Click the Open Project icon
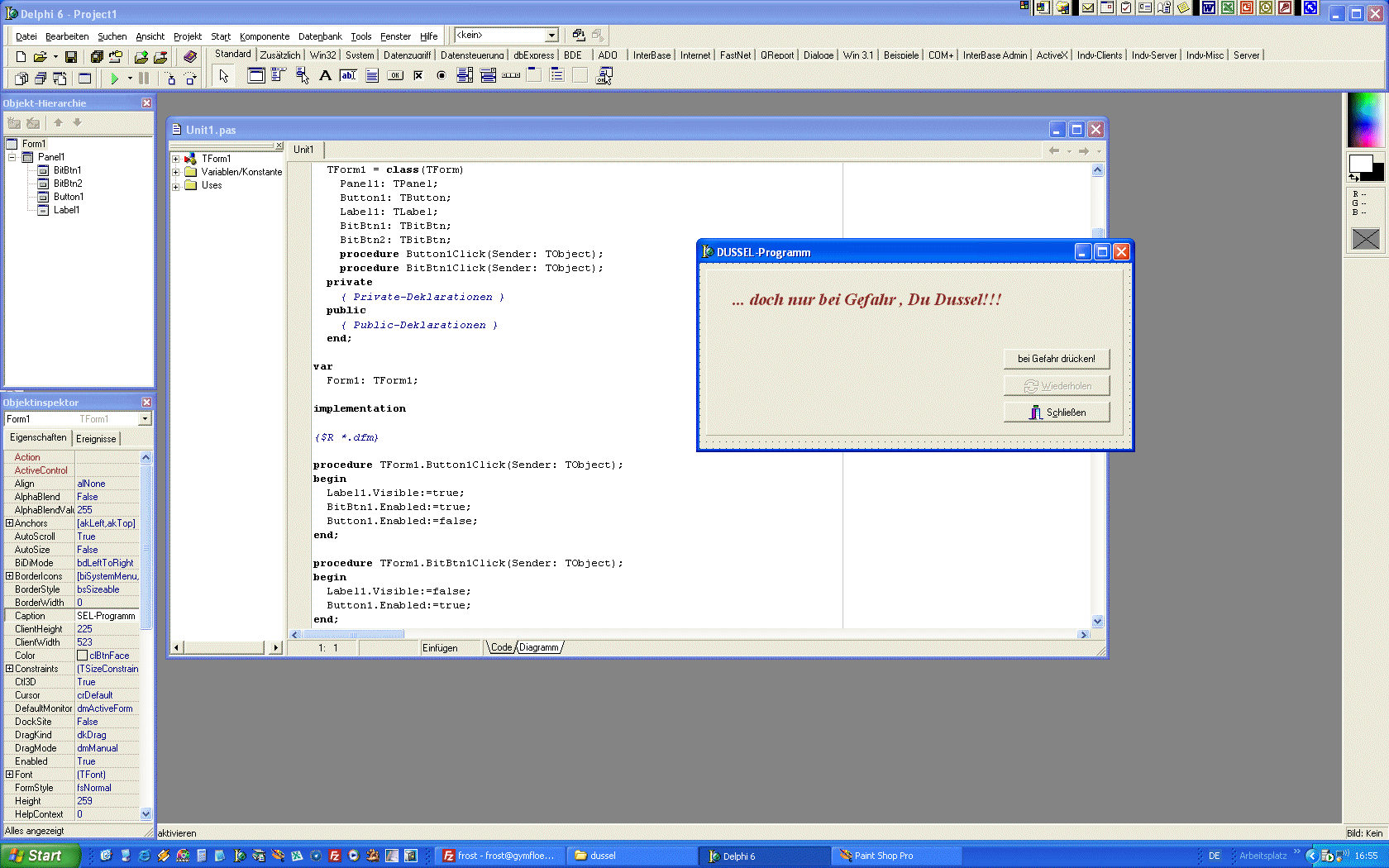The width and height of the screenshot is (1389, 868). point(116,57)
